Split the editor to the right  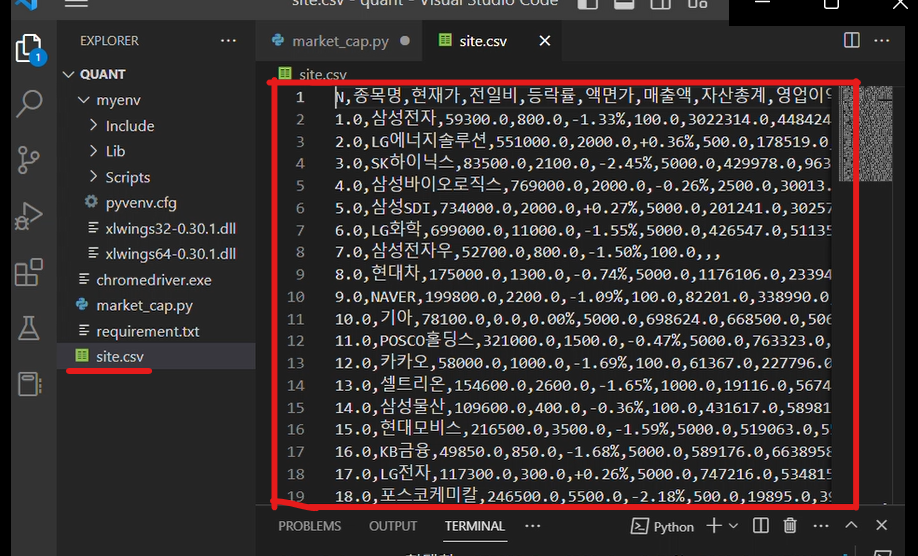(851, 40)
